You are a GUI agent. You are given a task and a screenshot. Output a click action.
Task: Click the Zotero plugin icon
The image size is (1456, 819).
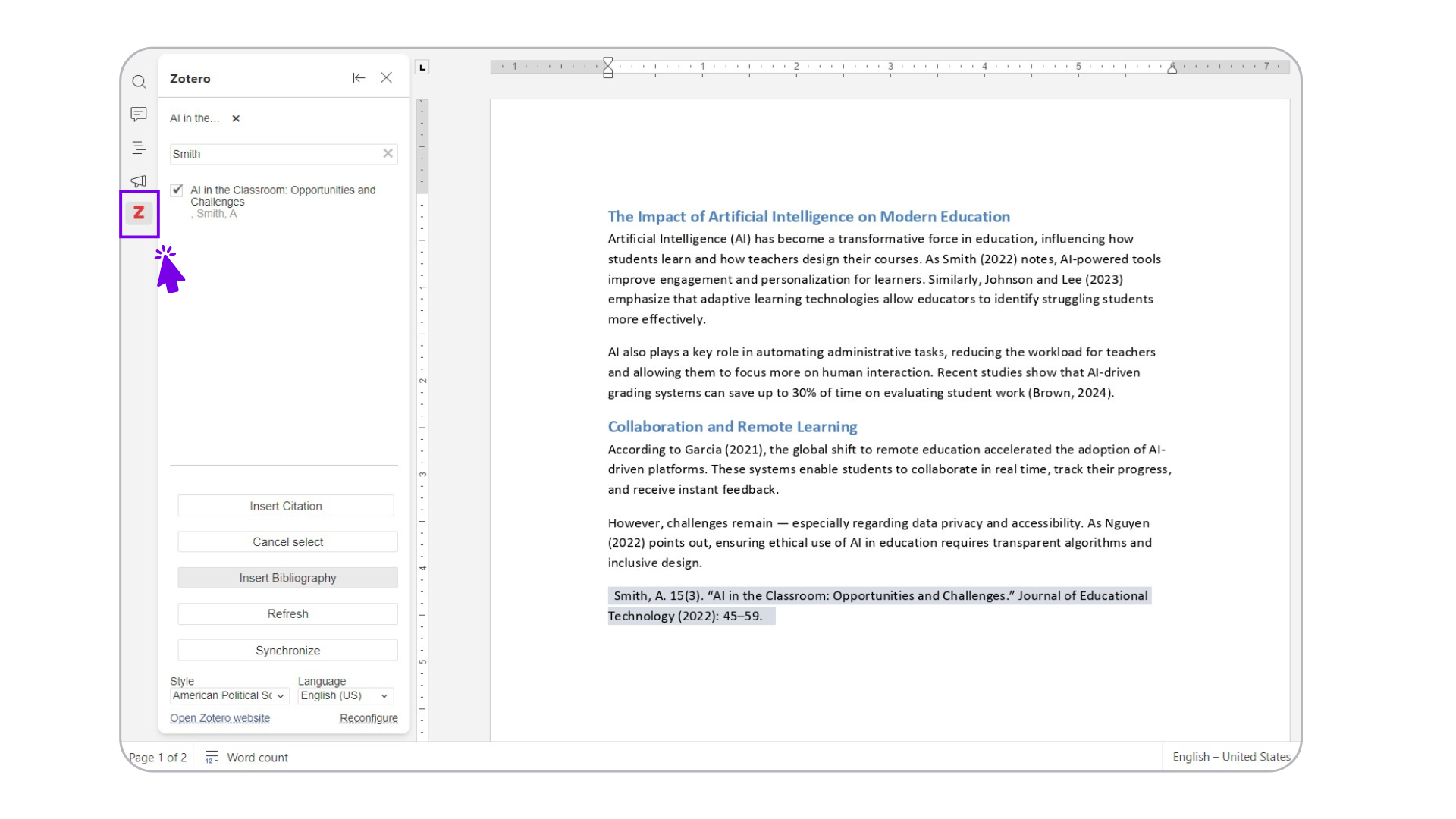139,213
